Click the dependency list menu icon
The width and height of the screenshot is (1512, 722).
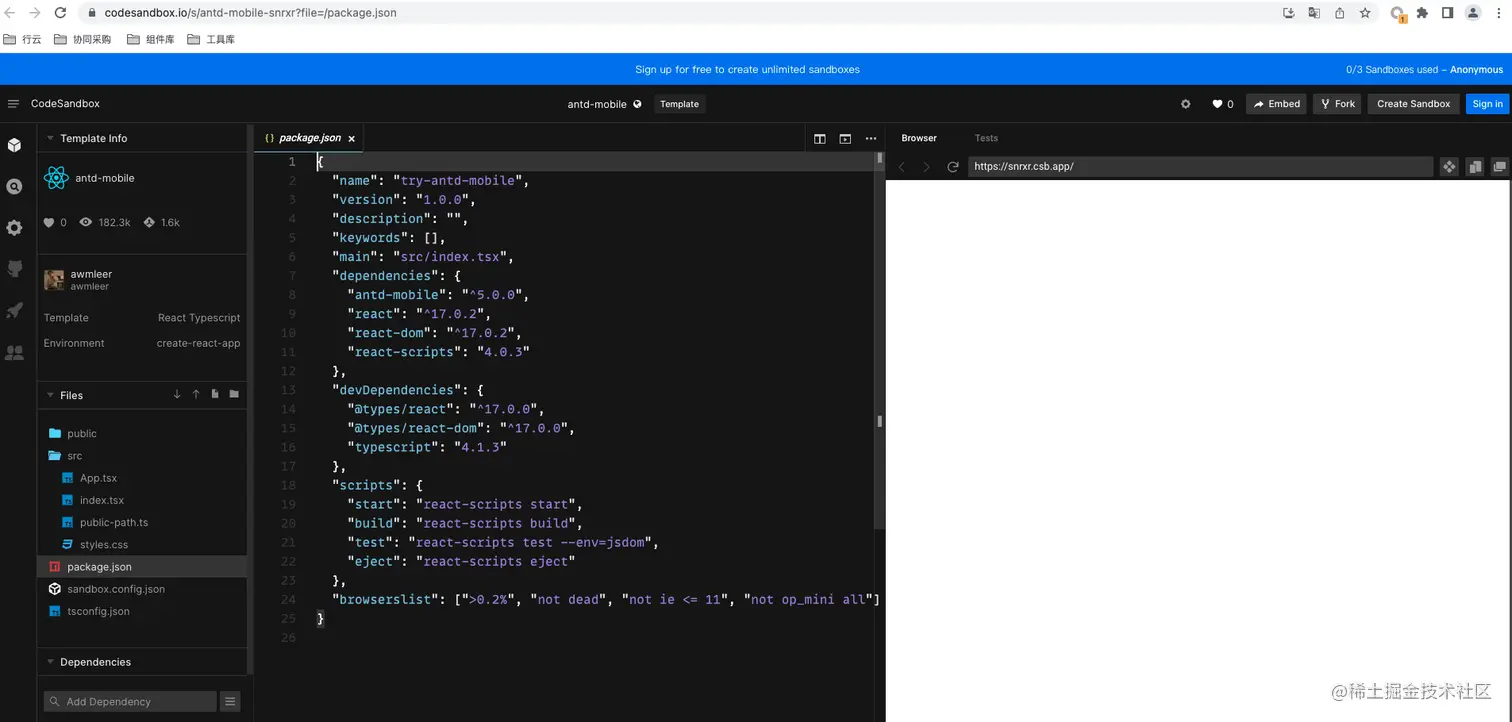point(230,702)
